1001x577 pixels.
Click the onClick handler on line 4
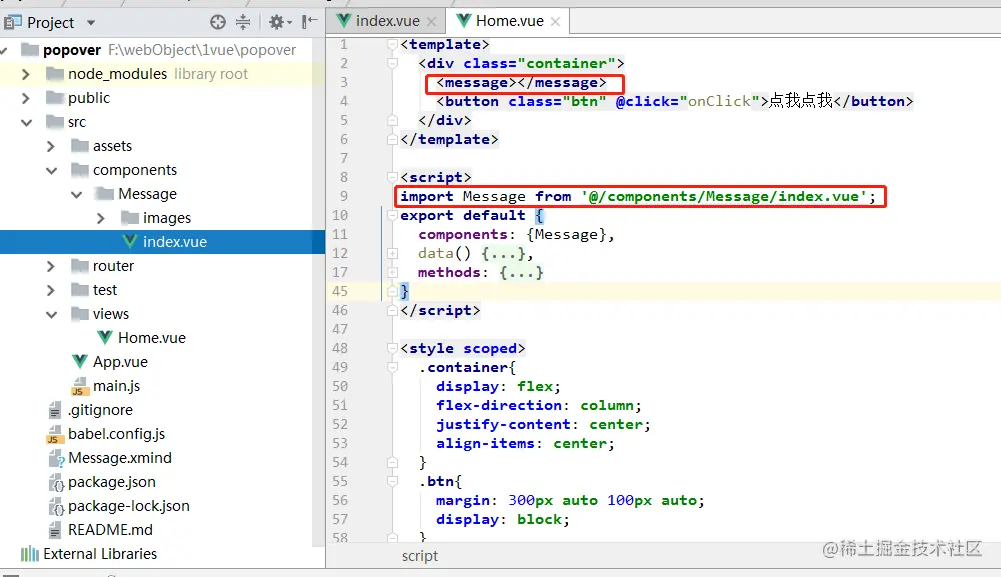(719, 101)
